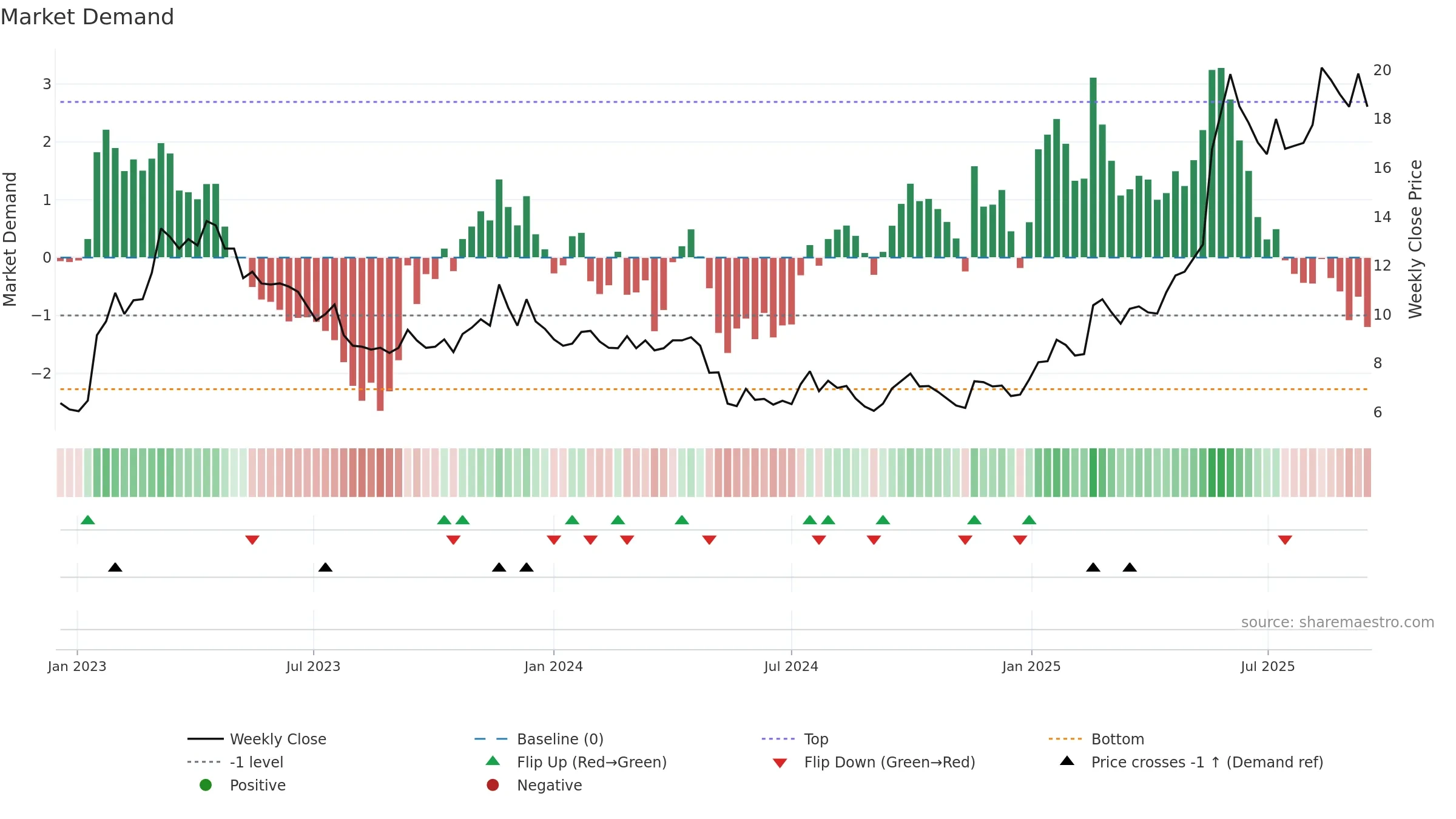Click the Jul 2023 axis label
Image resolution: width=1456 pixels, height=819 pixels.
click(314, 667)
